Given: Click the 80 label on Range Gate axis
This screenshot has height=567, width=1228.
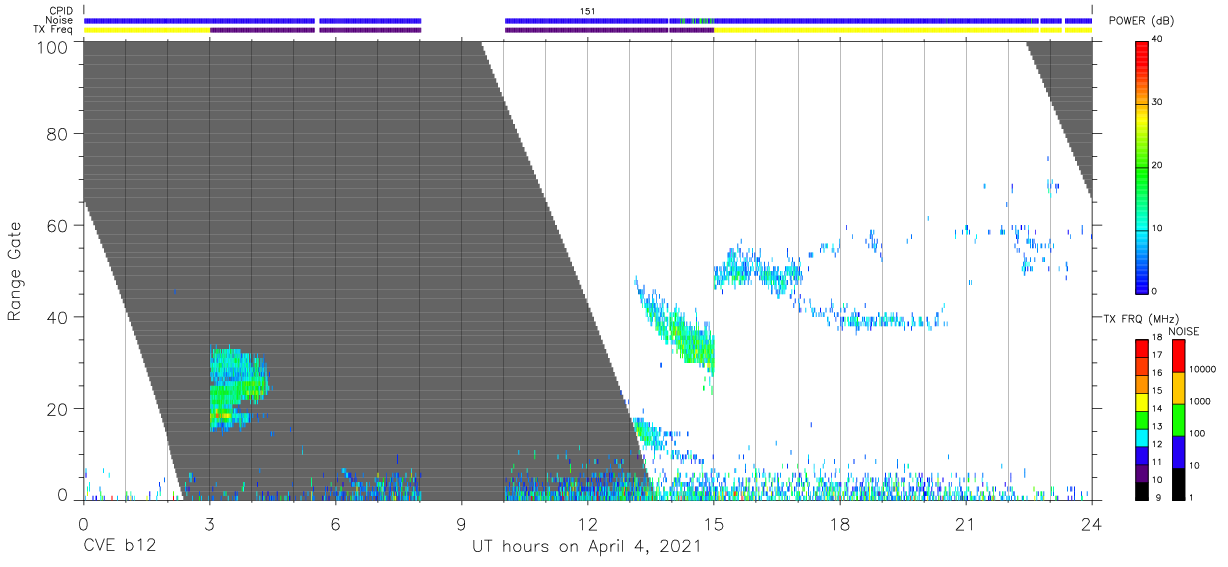Looking at the screenshot, I should [59, 134].
